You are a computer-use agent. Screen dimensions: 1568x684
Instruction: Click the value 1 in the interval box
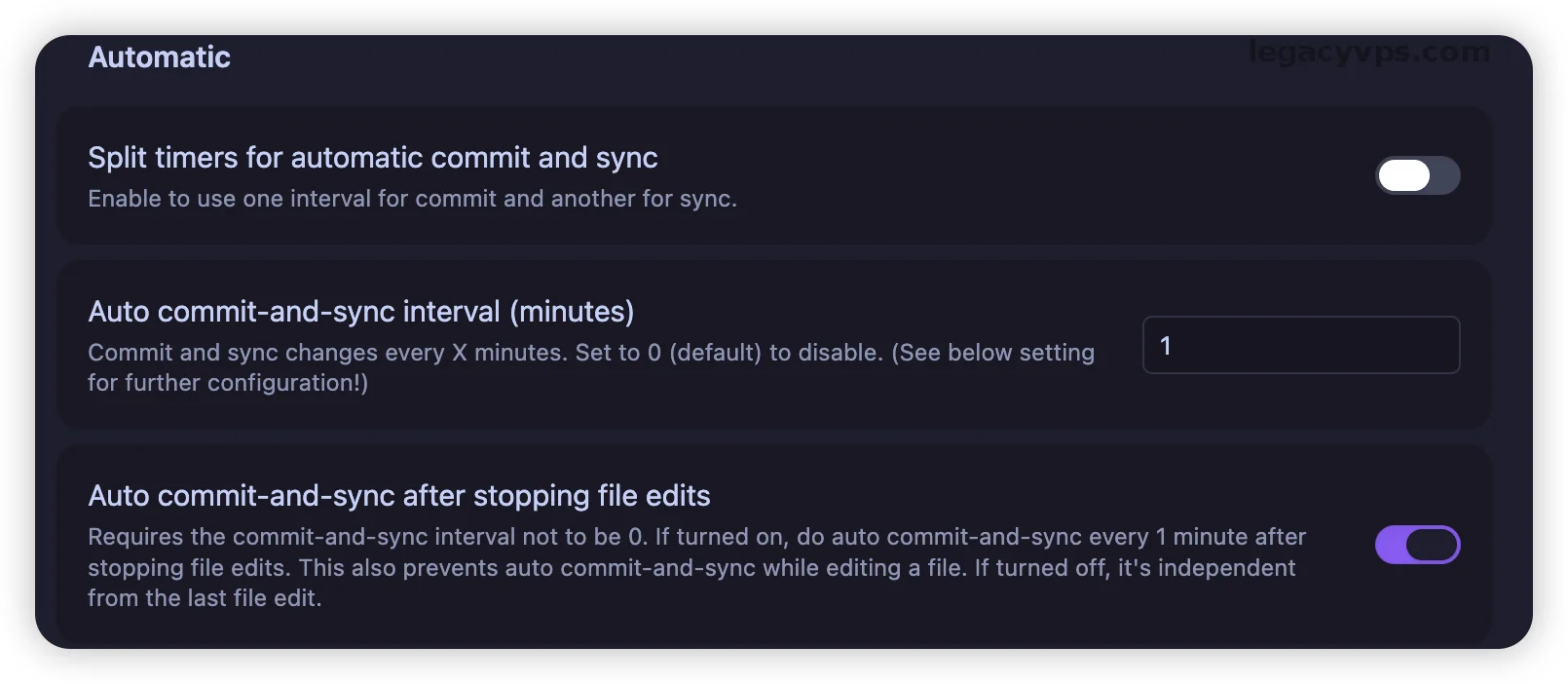[1166, 346]
